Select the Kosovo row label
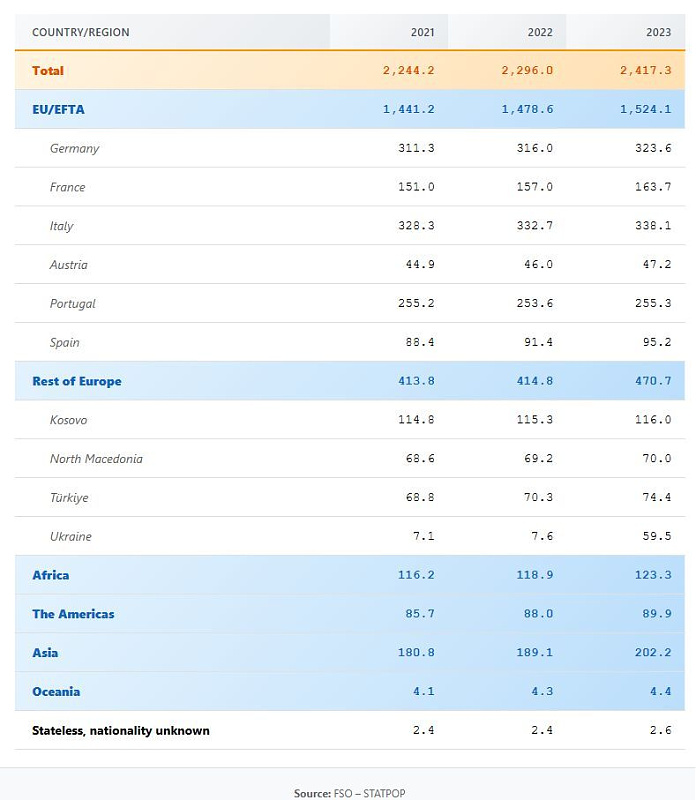The width and height of the screenshot is (696, 800). click(x=68, y=420)
